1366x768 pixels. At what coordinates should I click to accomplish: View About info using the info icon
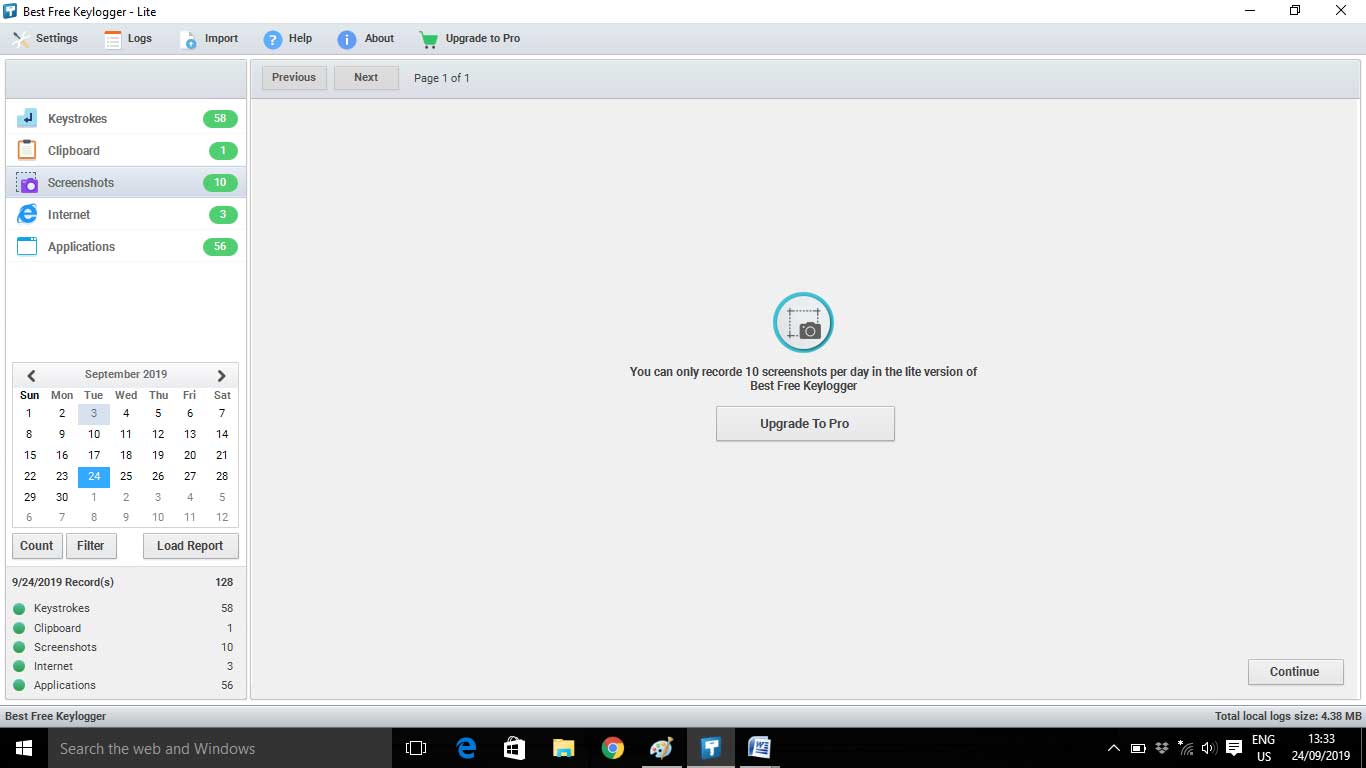click(347, 38)
